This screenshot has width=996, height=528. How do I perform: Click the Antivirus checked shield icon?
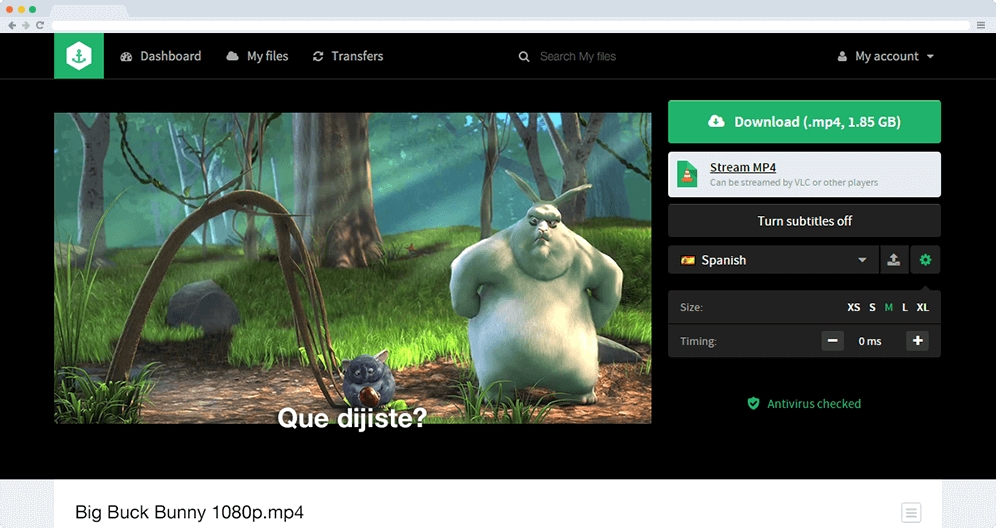tap(753, 403)
